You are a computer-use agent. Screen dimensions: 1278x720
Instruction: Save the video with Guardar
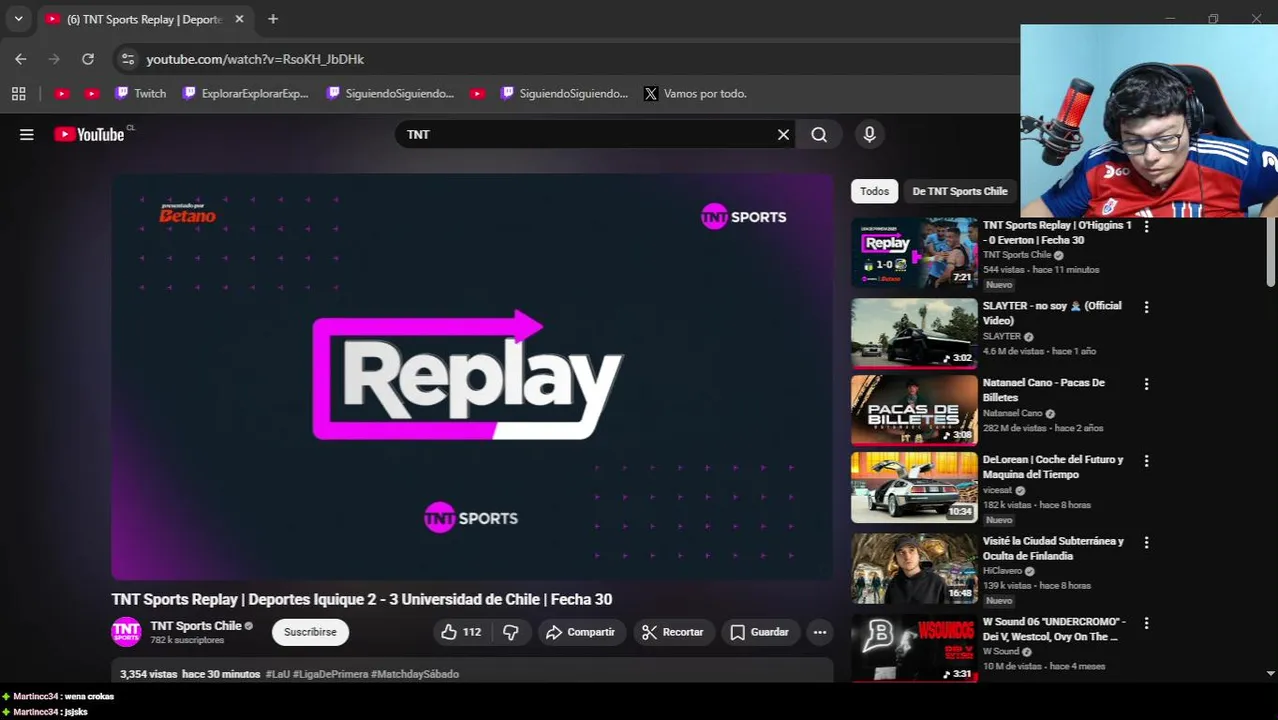pyautogui.click(x=760, y=632)
